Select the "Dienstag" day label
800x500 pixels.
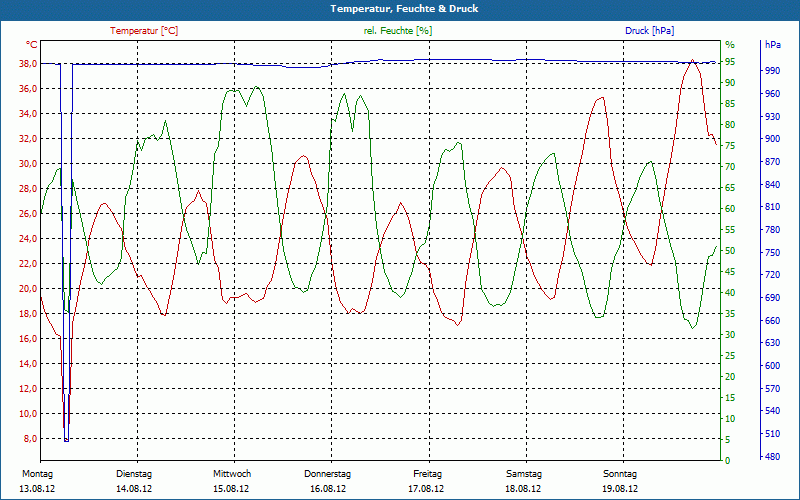[x=134, y=474]
